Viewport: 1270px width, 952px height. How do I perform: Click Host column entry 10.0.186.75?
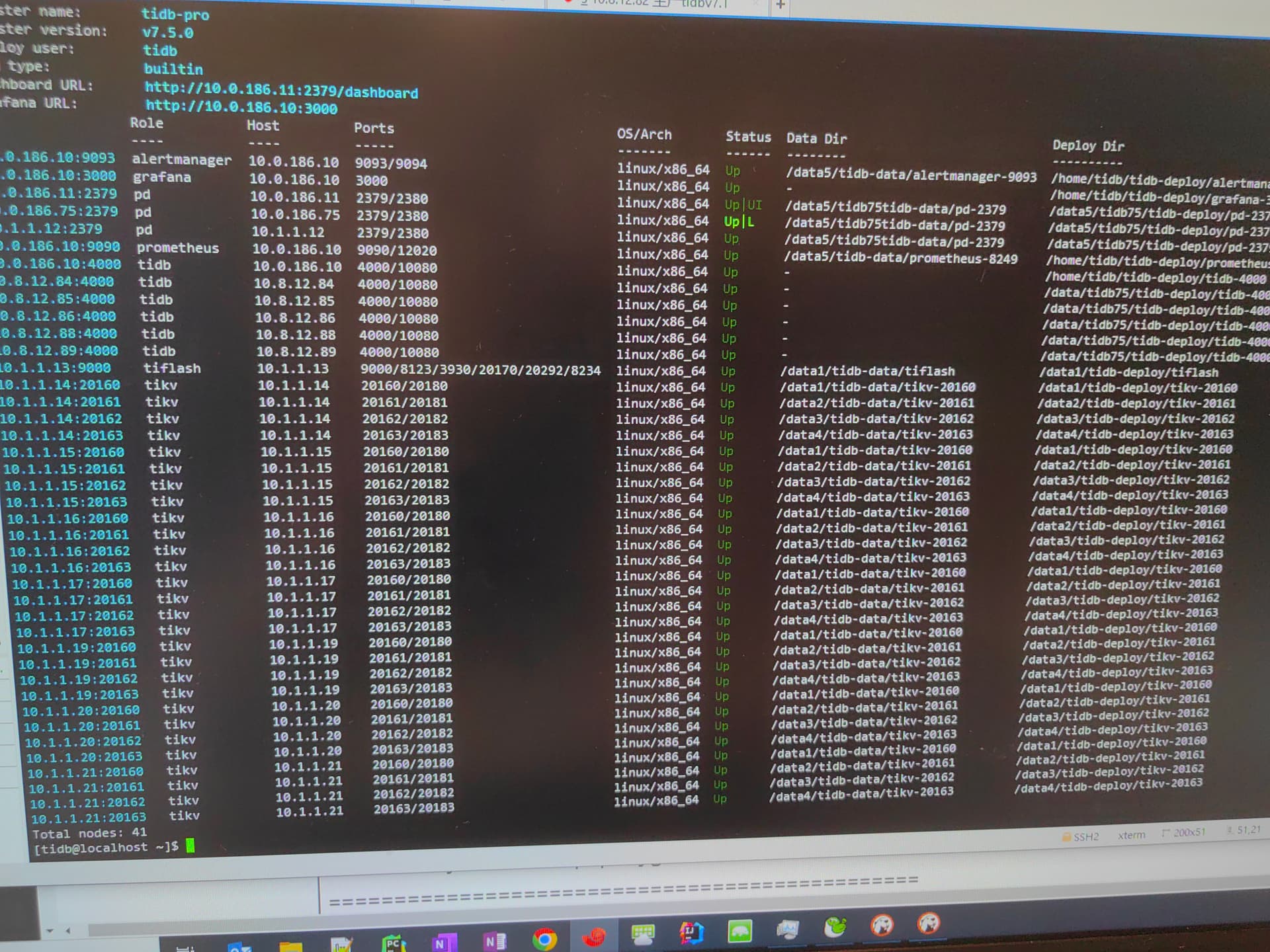click(x=295, y=215)
